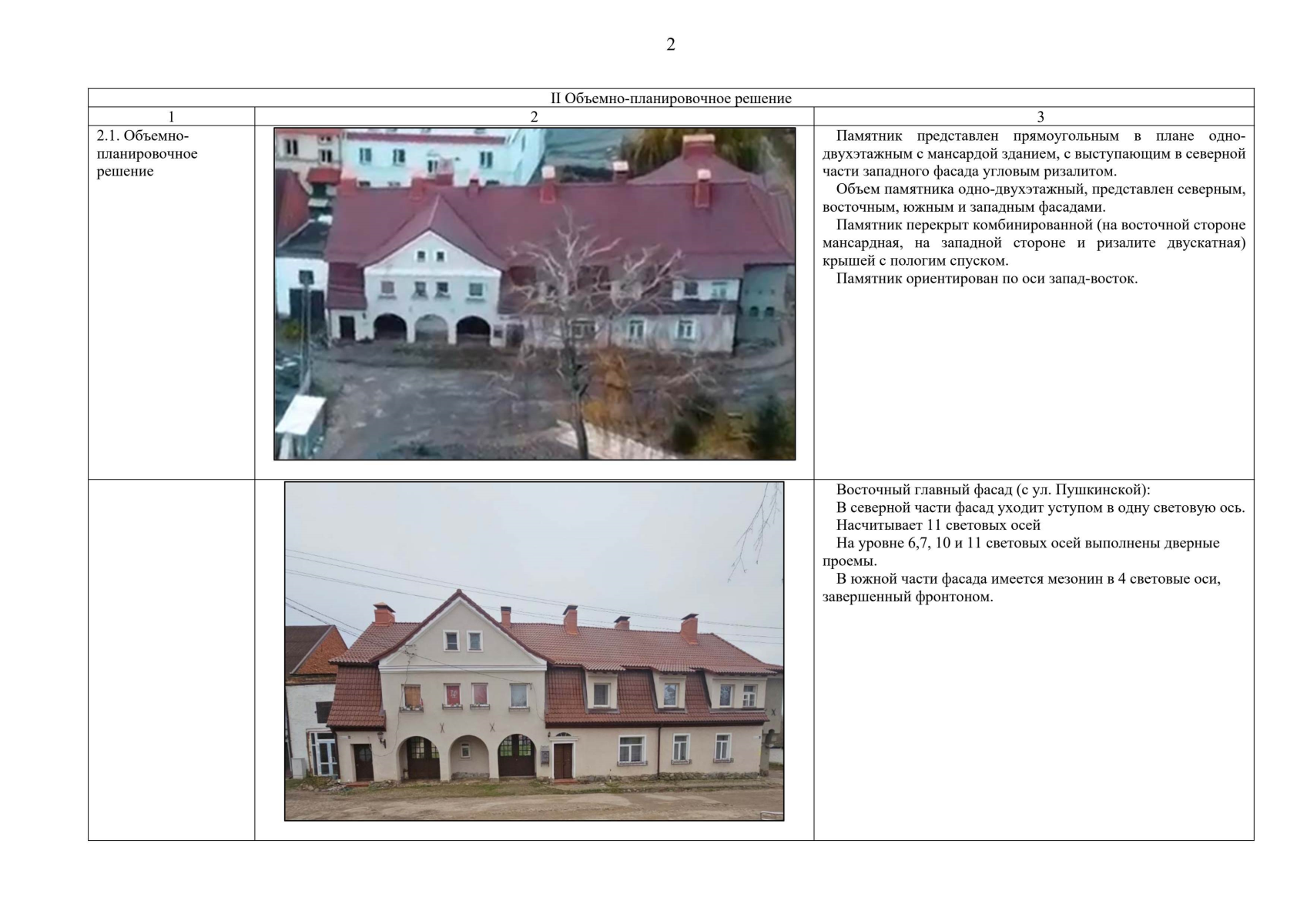Click the line 'Насчитывает 11 световых осей'
This screenshot has width=1307, height=924.
pyautogui.click(x=938, y=525)
